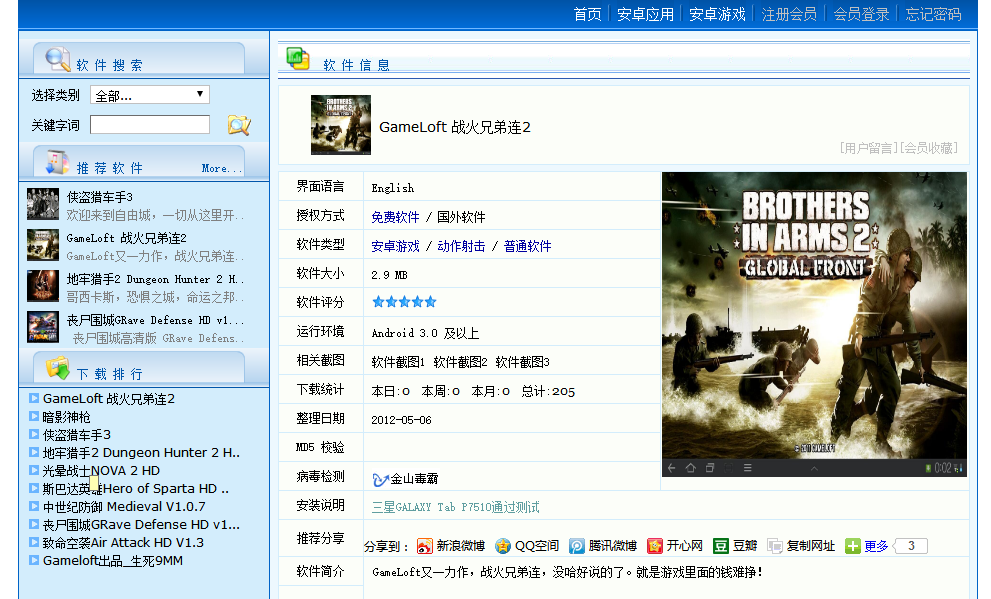
Task: Click the 软件信息 header icon
Action: click(298, 58)
